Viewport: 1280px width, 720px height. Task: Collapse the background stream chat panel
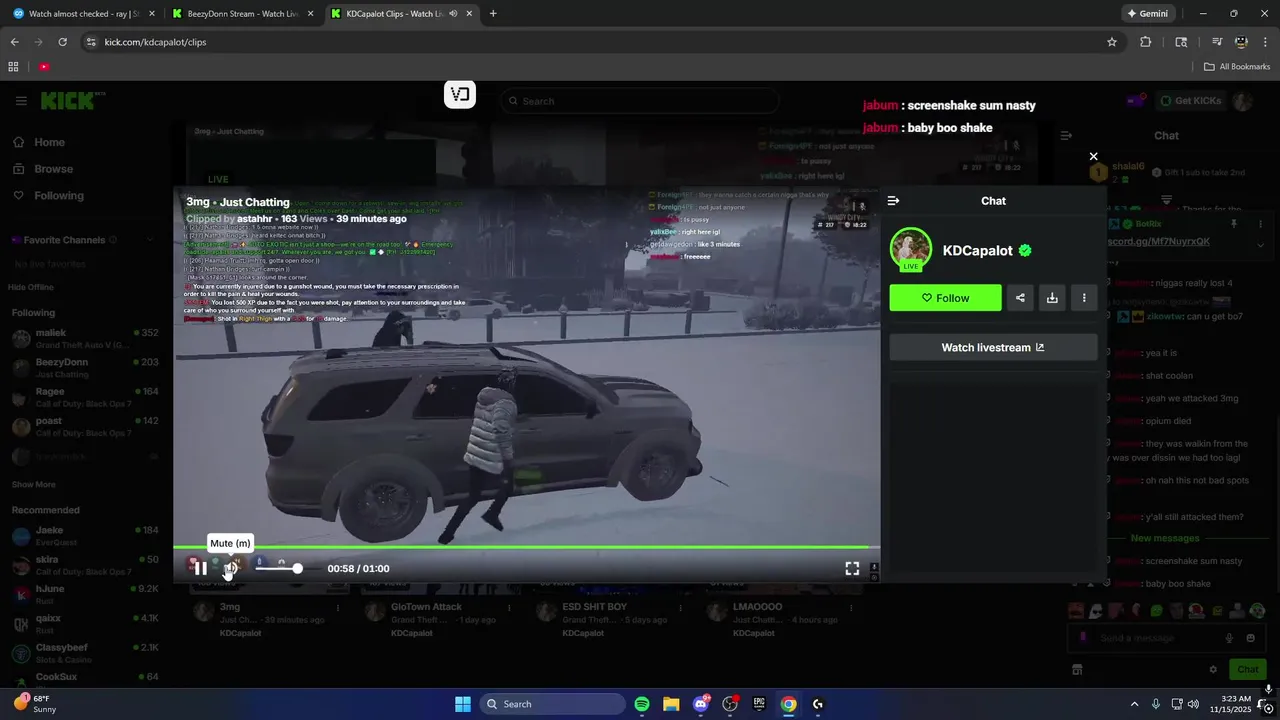click(x=1066, y=135)
